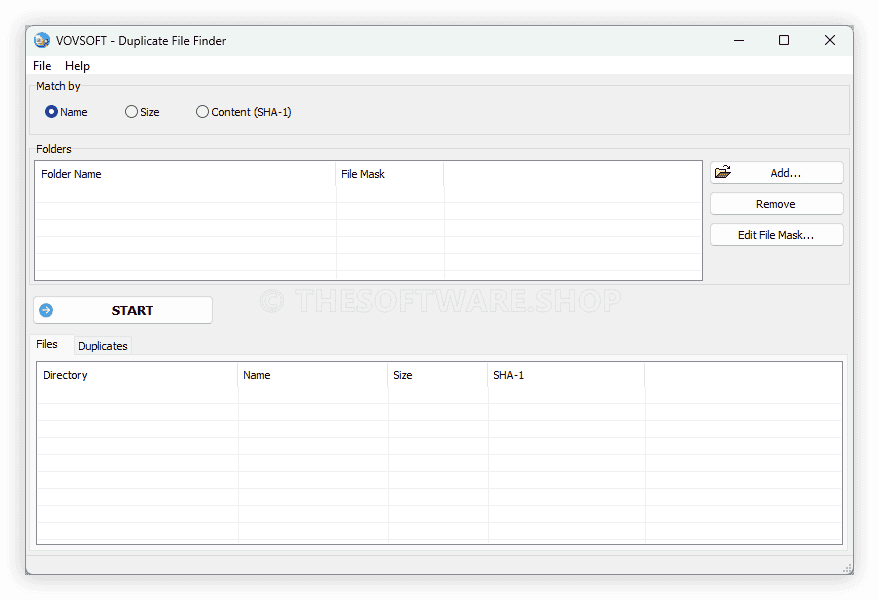Select the Name match option

tap(66, 112)
